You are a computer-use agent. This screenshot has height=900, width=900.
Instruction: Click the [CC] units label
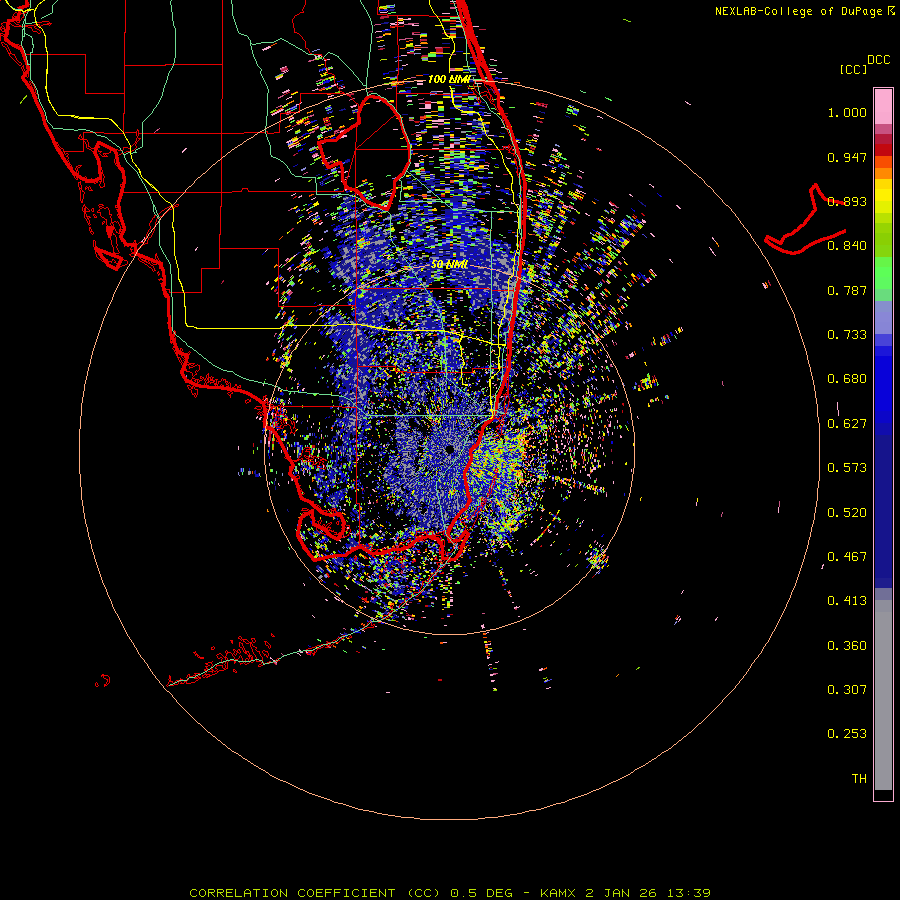[853, 69]
